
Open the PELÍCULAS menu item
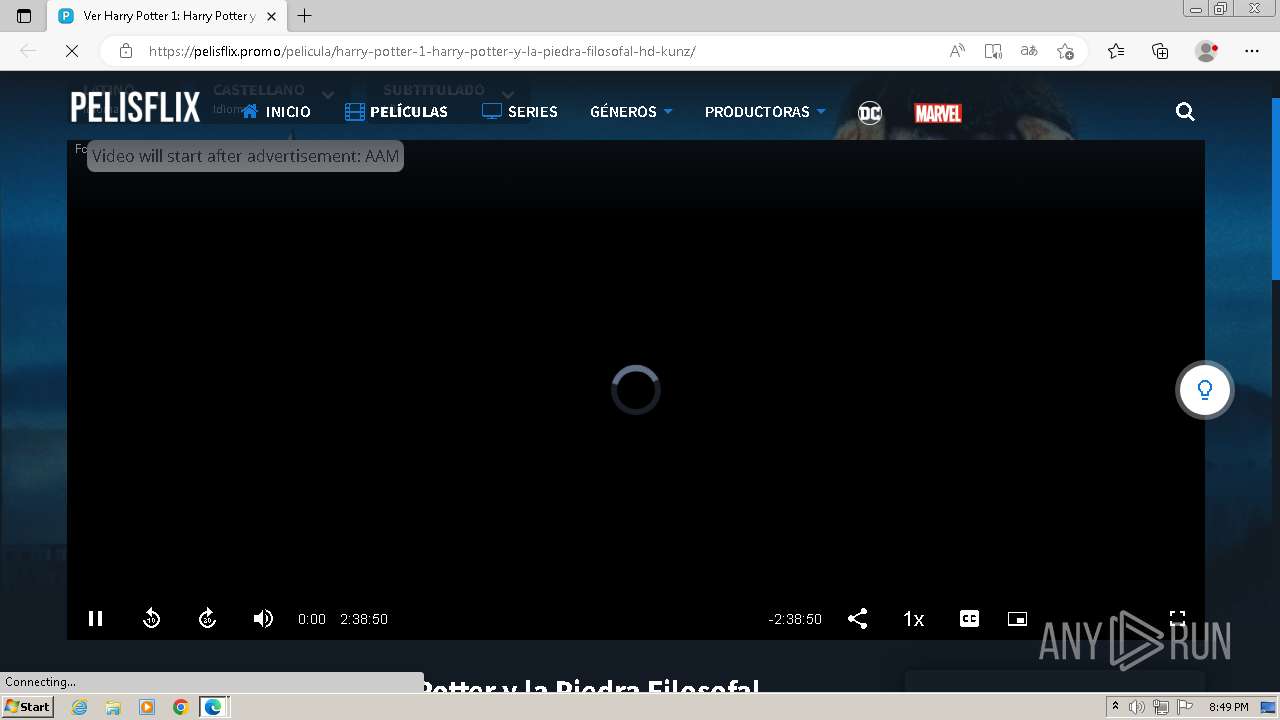[x=396, y=112]
